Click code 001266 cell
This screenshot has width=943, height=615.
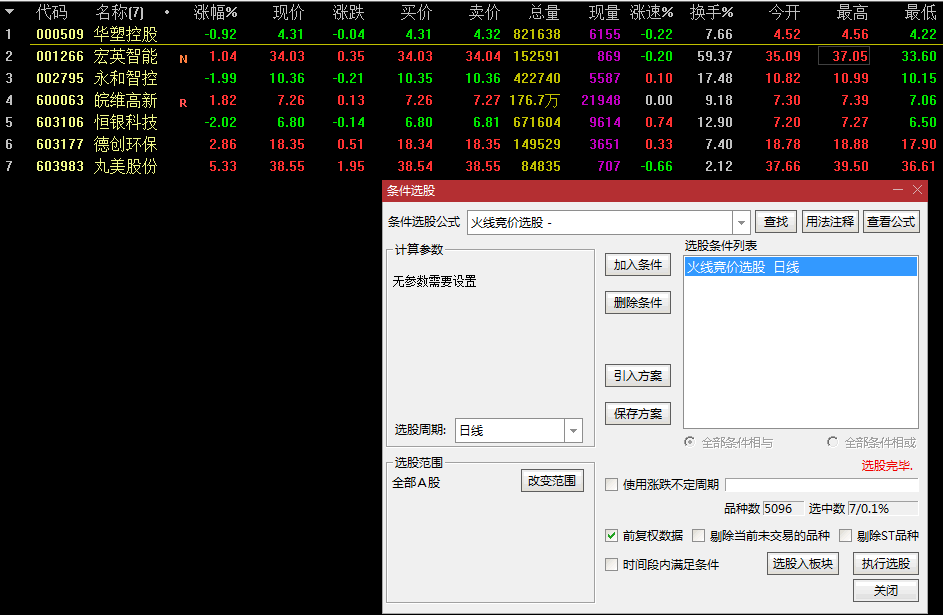(x=60, y=57)
